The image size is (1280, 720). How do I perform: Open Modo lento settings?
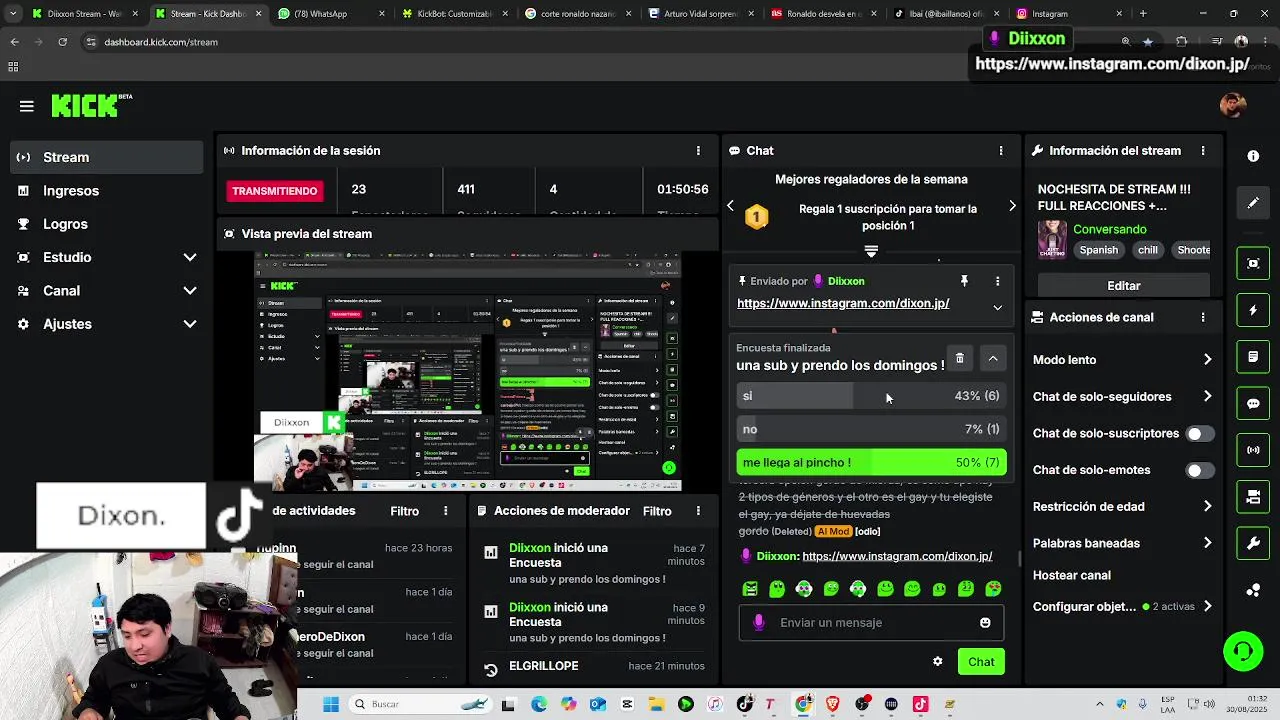(x=1123, y=360)
